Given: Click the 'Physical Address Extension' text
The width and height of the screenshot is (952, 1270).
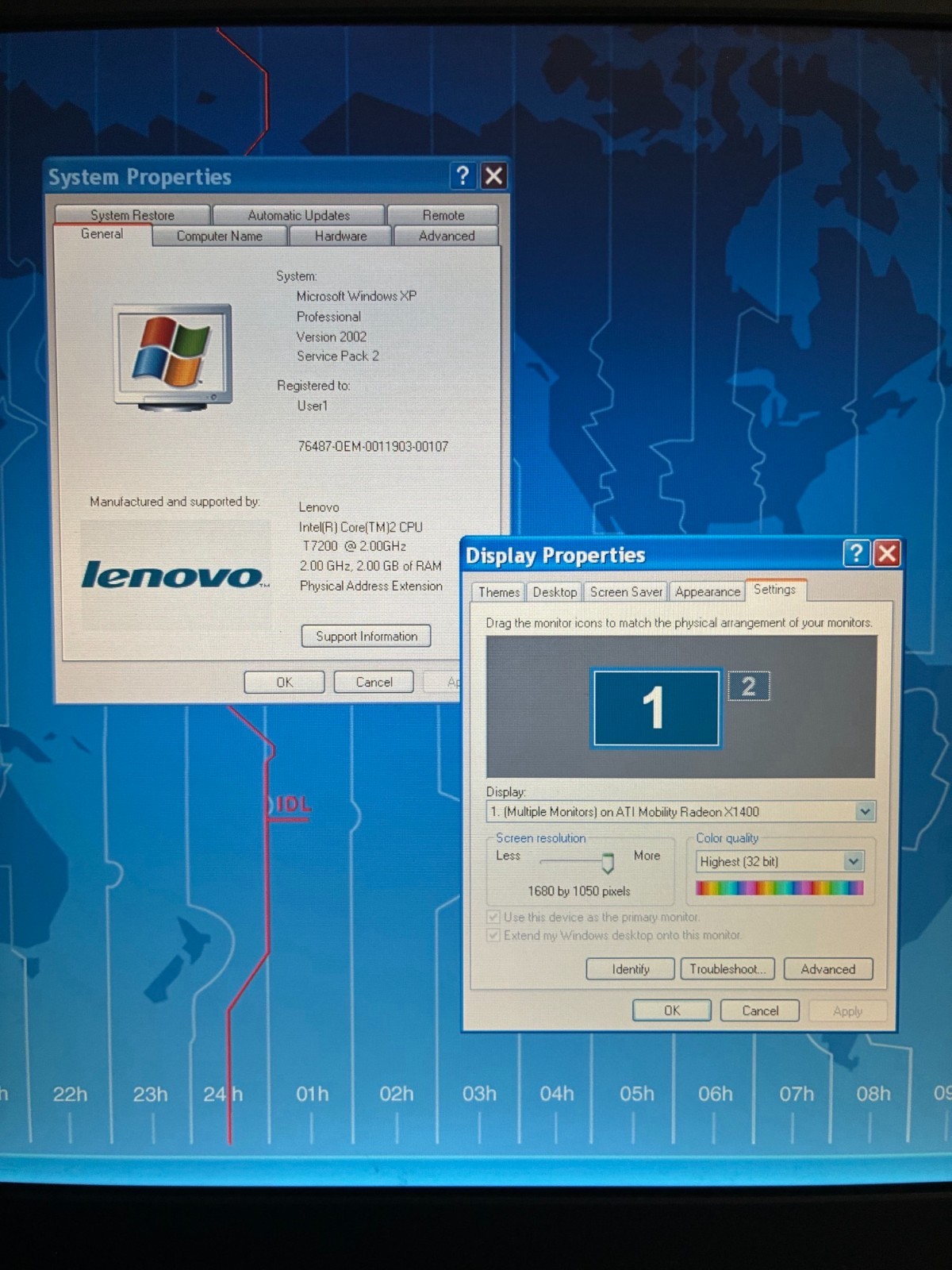Looking at the screenshot, I should [x=371, y=586].
